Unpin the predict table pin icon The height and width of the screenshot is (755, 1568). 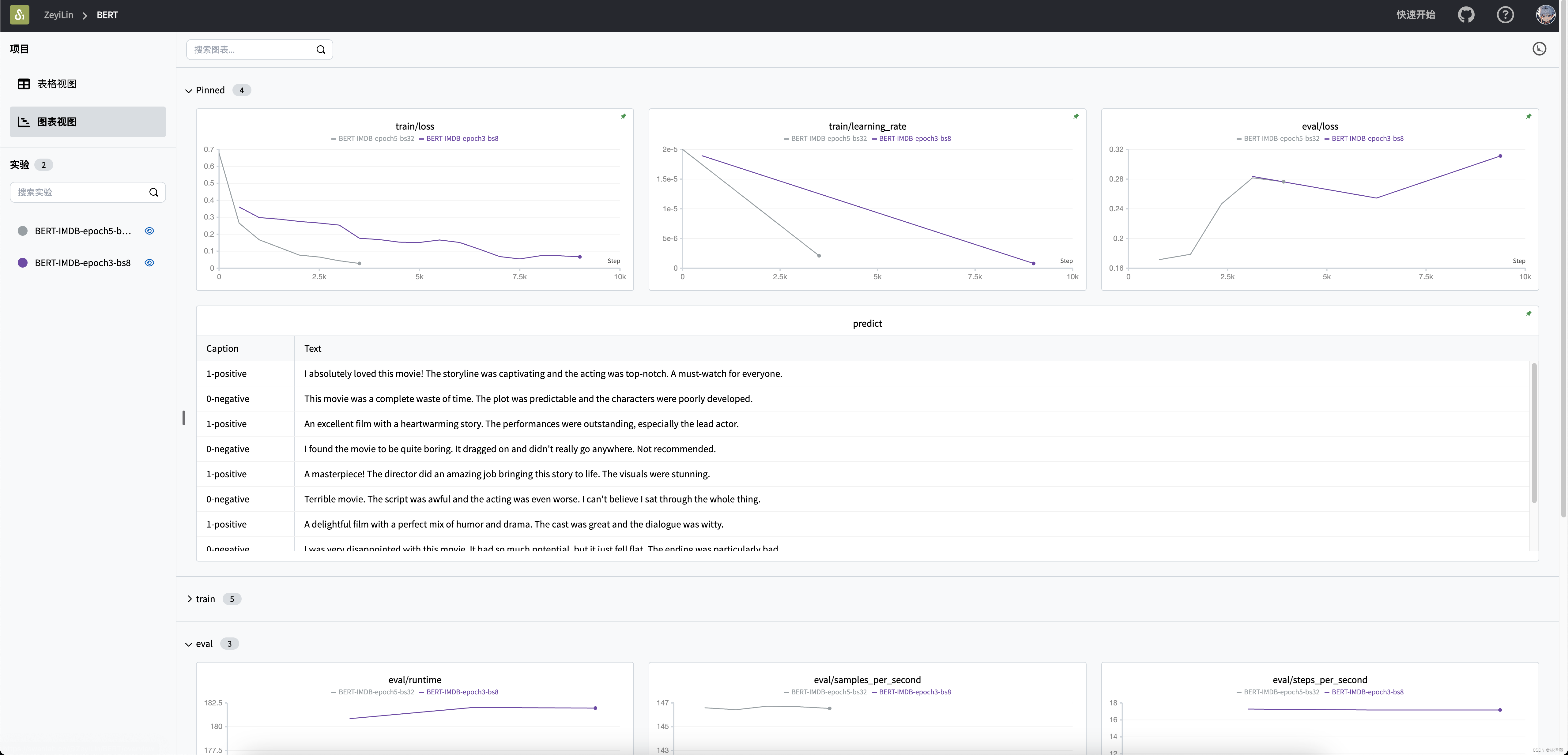tap(1528, 313)
